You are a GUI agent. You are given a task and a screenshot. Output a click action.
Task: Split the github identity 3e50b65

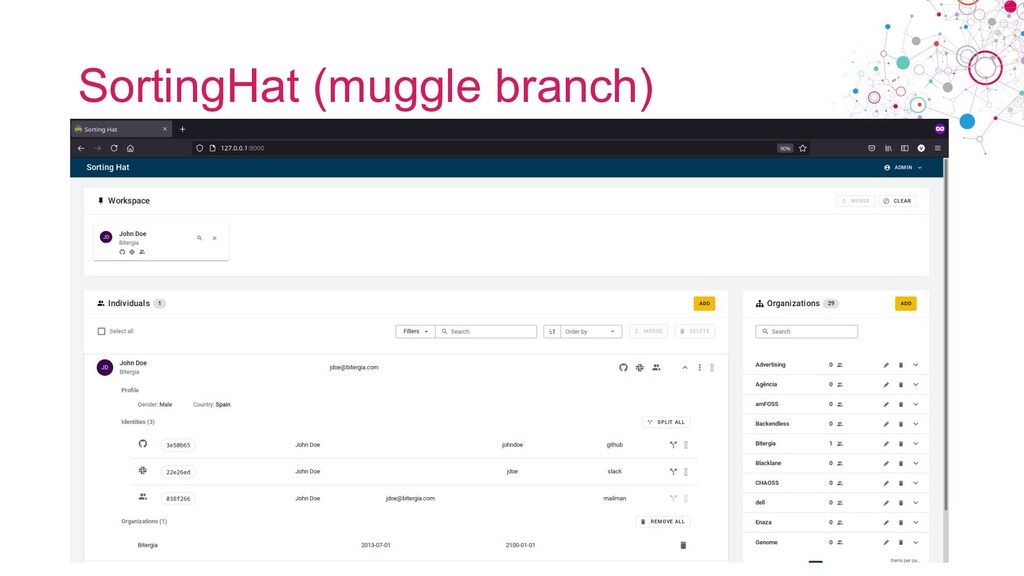click(673, 445)
